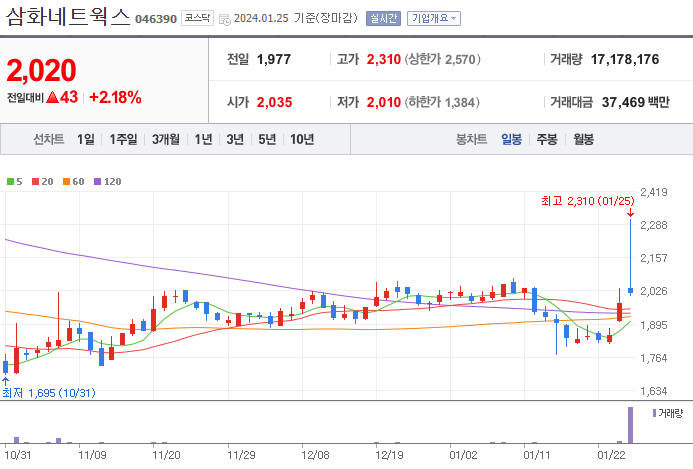Click the lower limit text 하한가 1,384
This screenshot has height=469, width=693.
click(x=442, y=102)
